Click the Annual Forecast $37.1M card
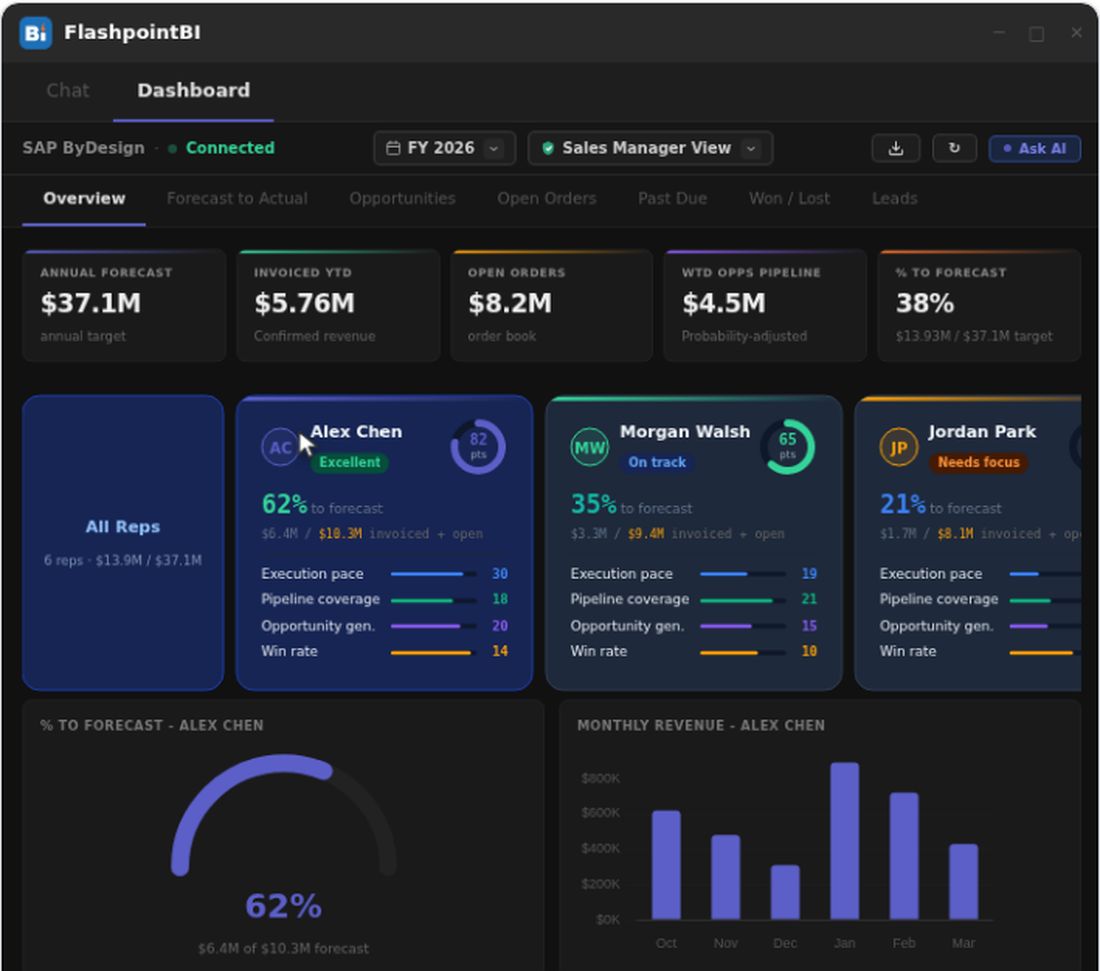Viewport: 1100px width, 971px height. [x=124, y=305]
